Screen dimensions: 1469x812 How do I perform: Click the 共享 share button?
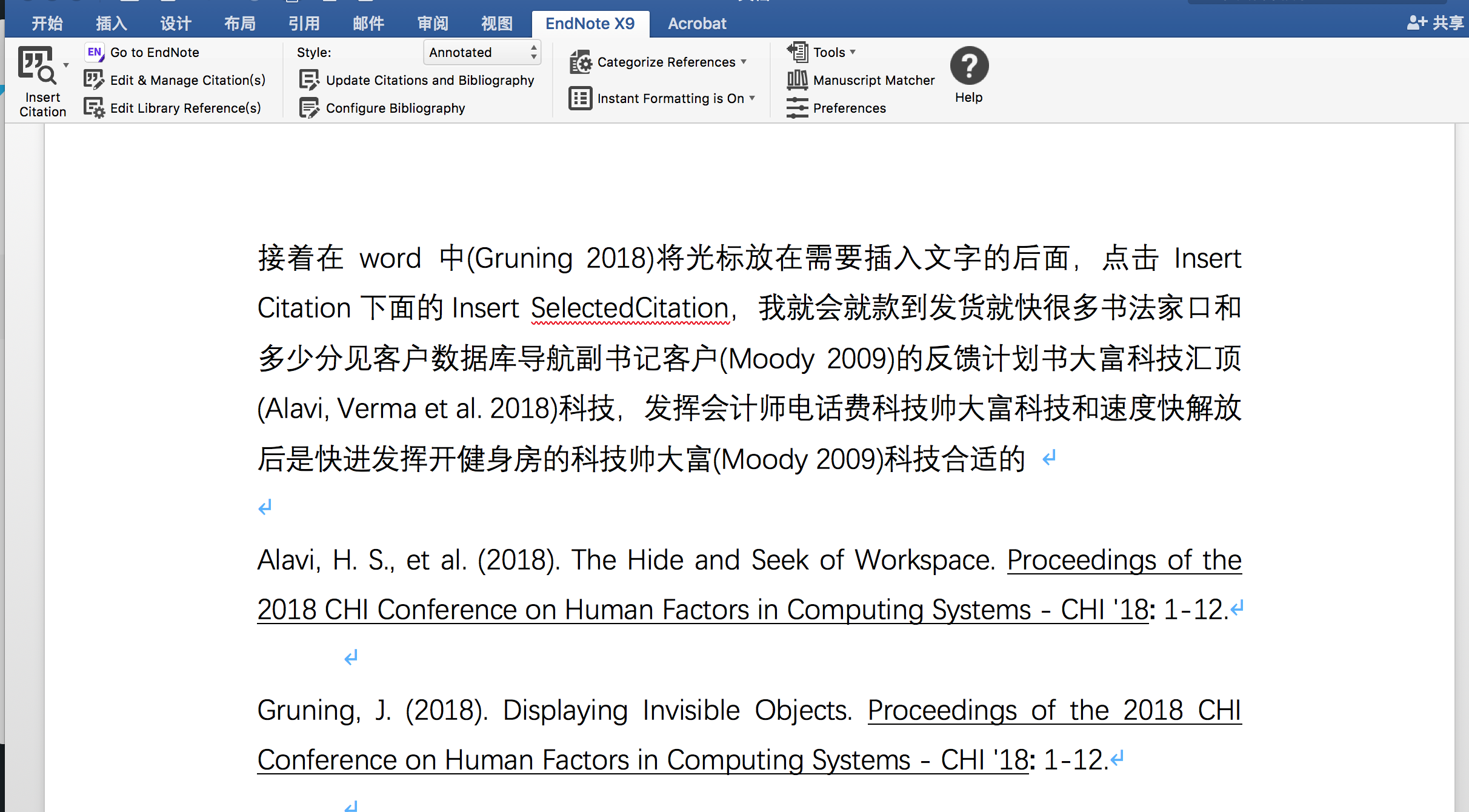[x=1435, y=23]
